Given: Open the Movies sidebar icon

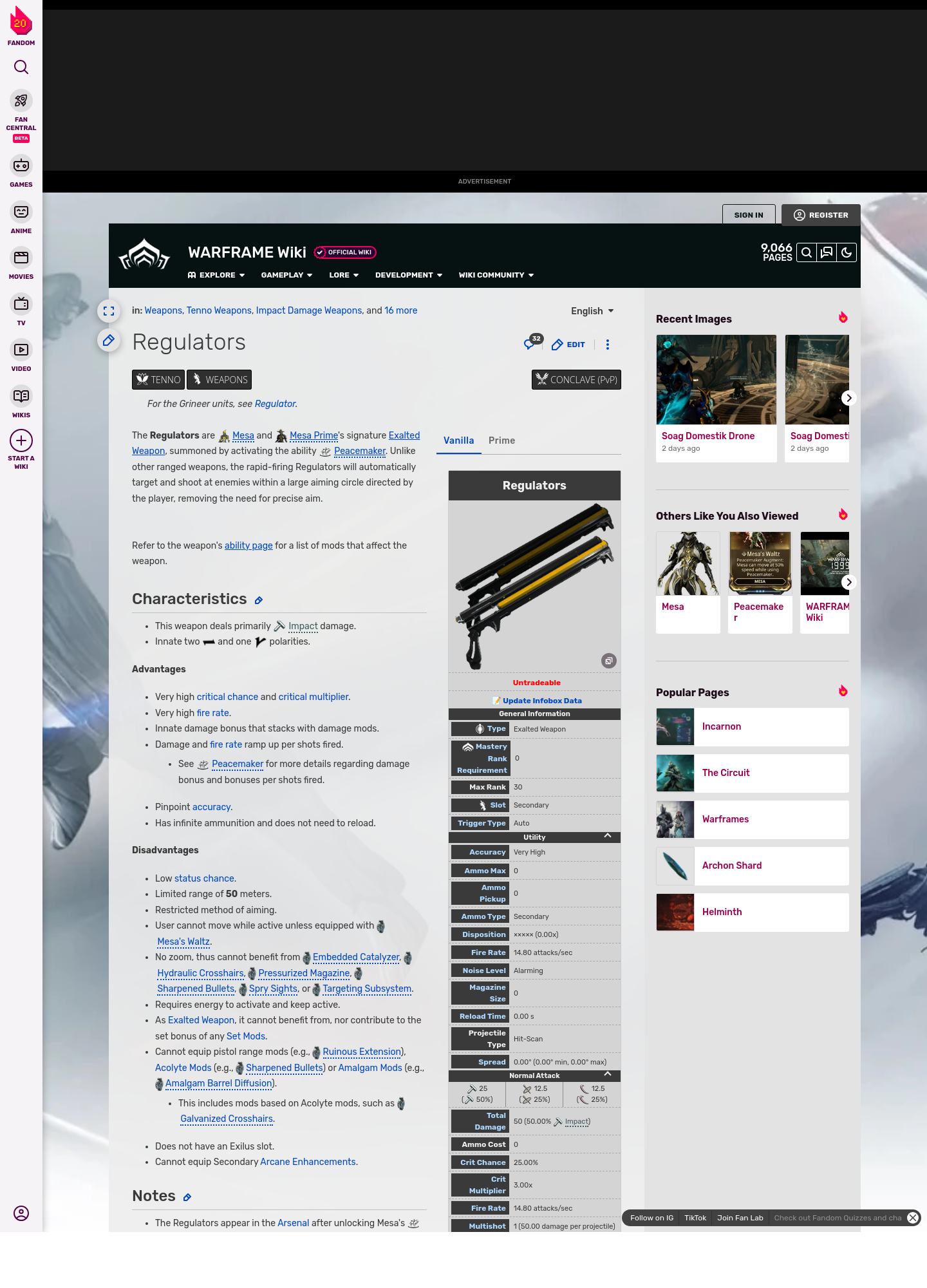Looking at the screenshot, I should (x=21, y=258).
